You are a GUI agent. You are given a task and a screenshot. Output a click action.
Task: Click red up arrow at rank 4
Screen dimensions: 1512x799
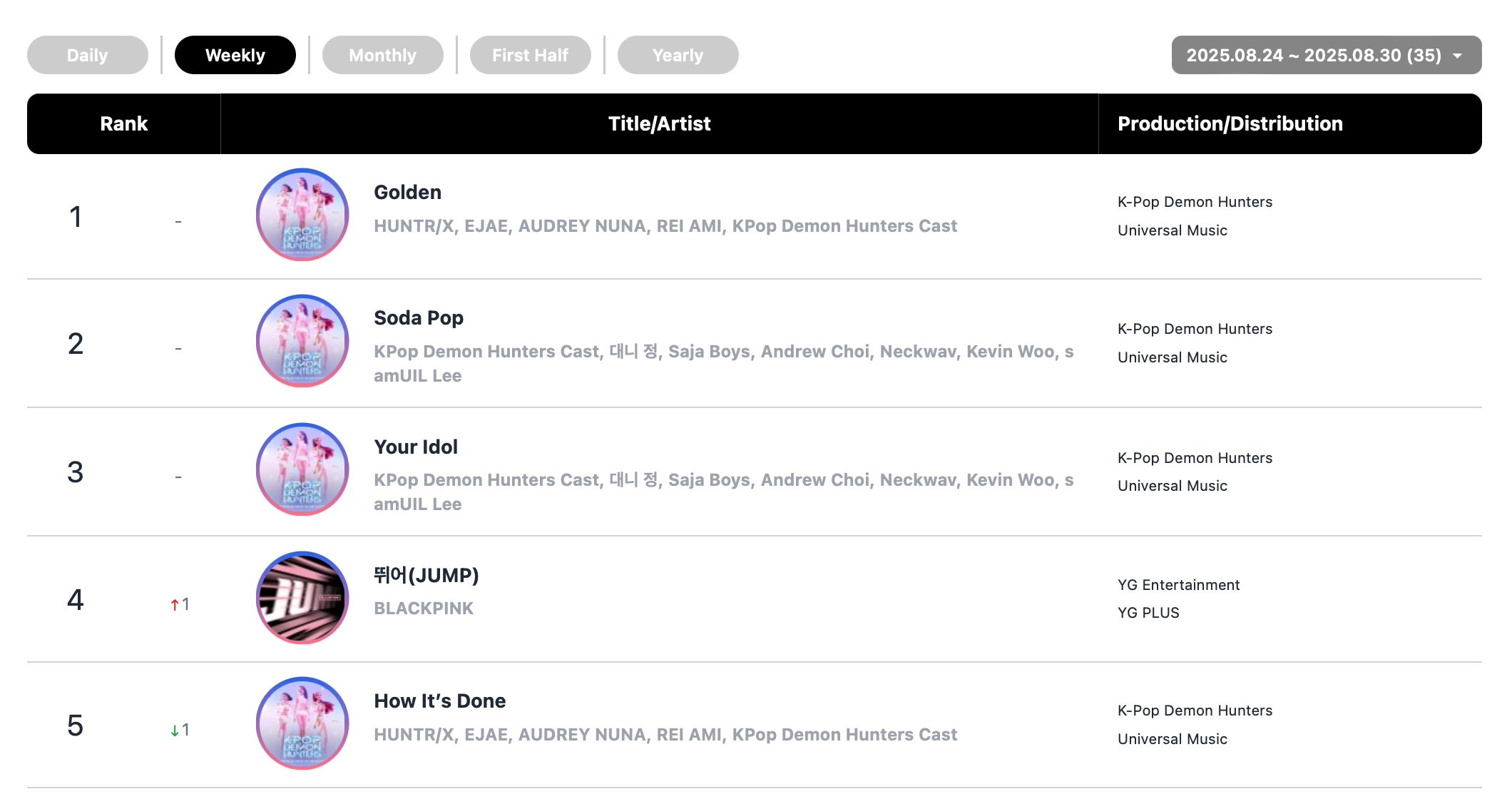[175, 605]
